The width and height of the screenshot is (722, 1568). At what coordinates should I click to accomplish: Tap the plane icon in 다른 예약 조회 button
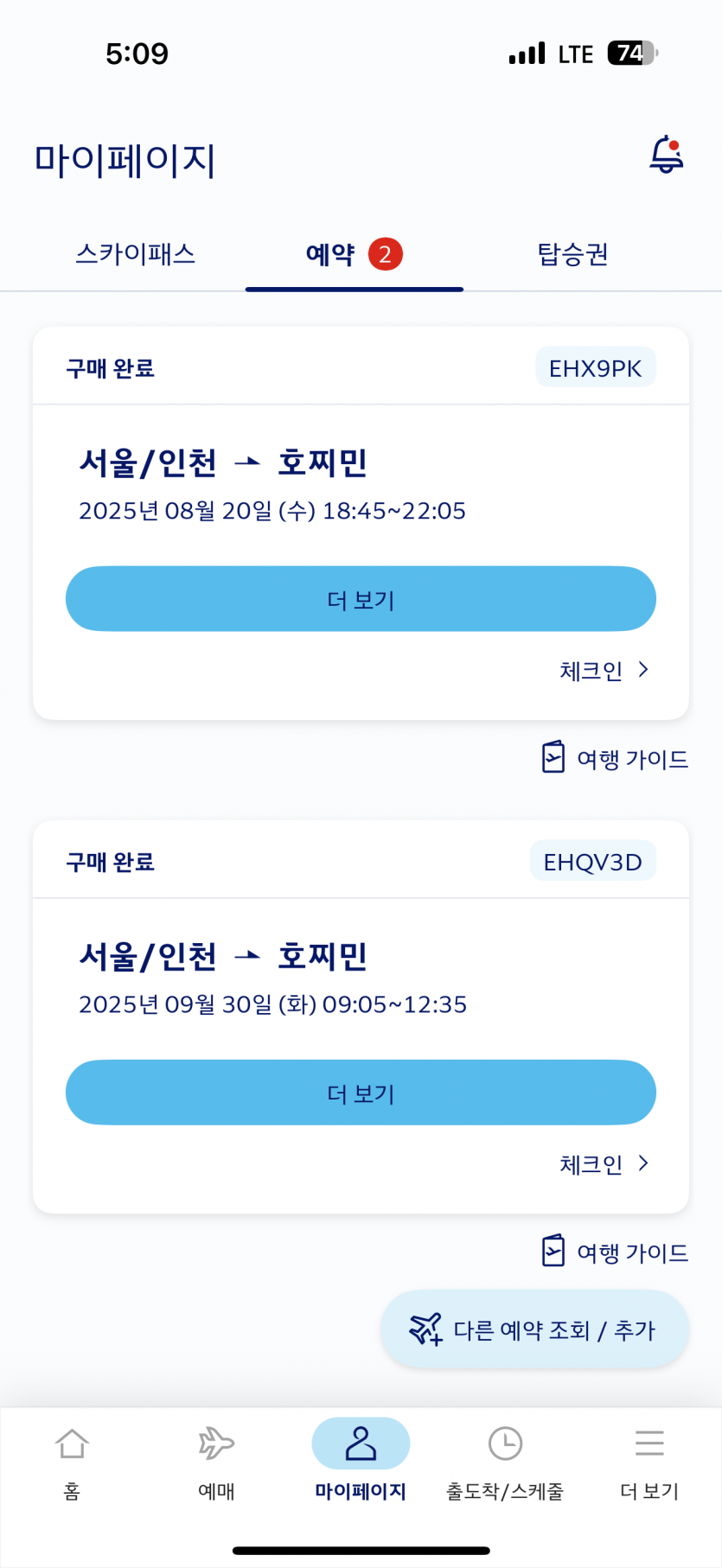(425, 1329)
